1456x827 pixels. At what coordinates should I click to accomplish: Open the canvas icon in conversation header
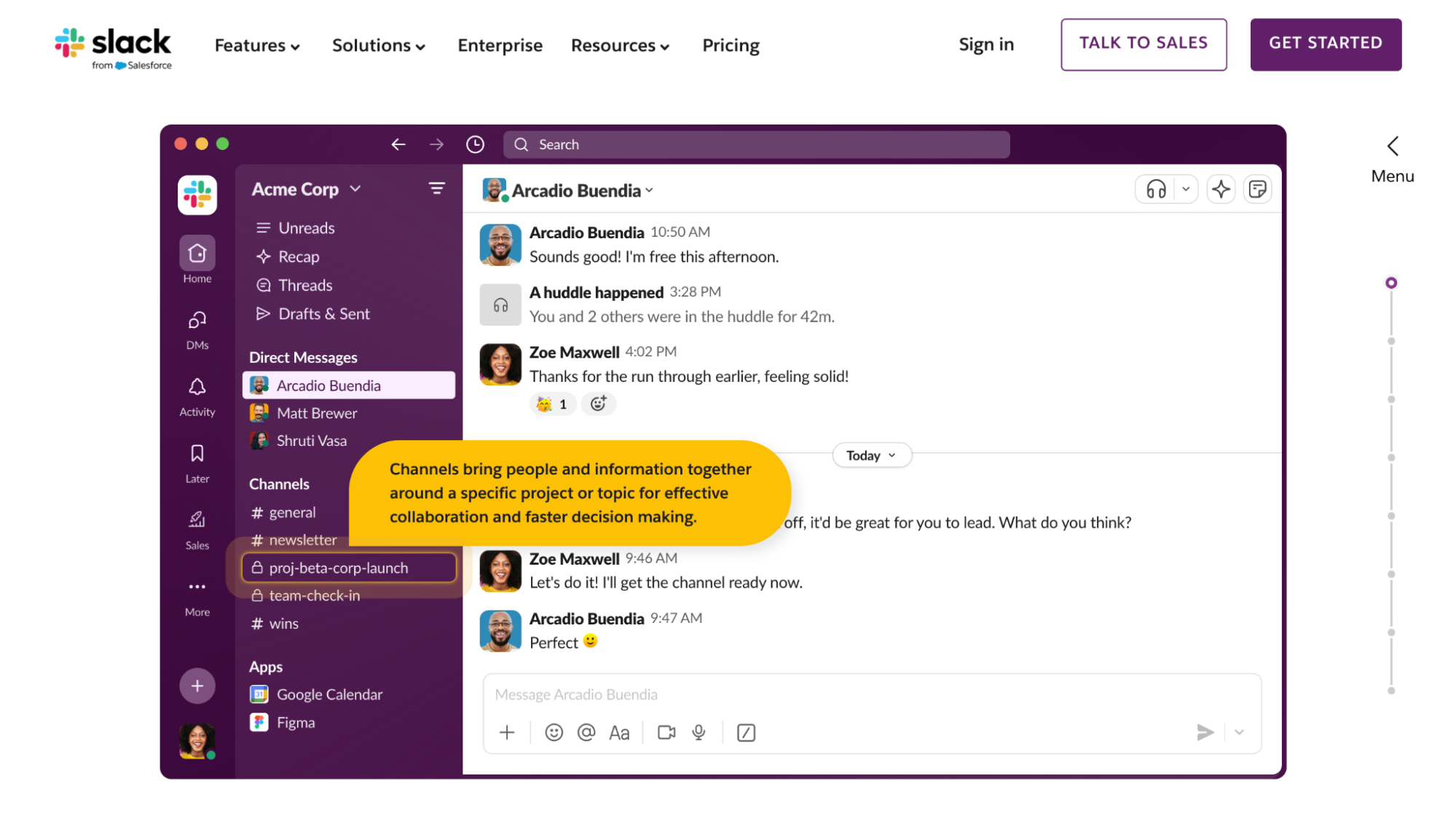[1257, 189]
